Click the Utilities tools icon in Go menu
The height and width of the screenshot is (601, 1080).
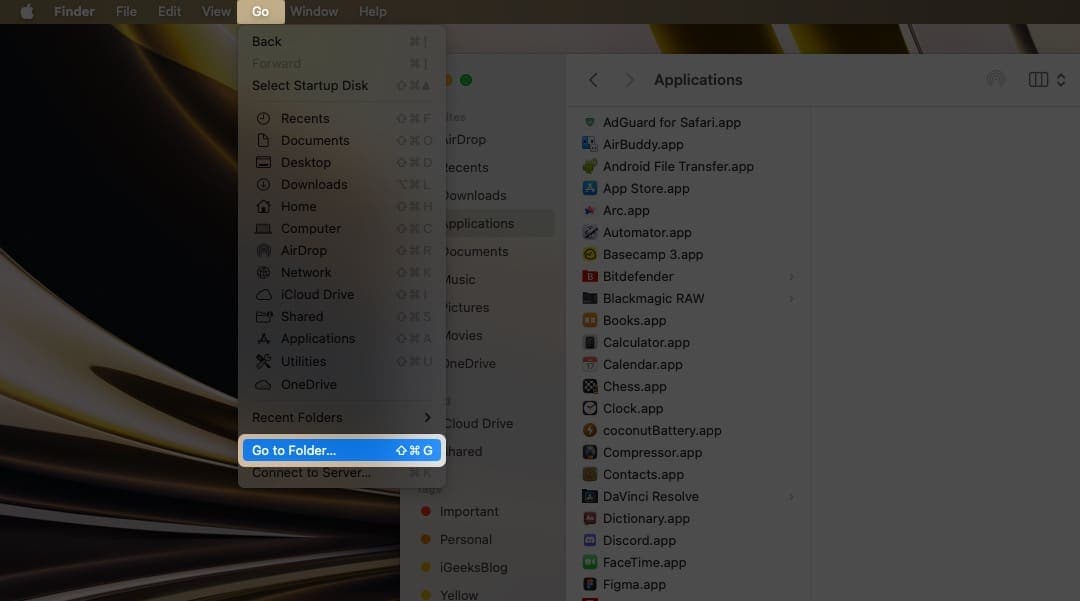pos(263,361)
